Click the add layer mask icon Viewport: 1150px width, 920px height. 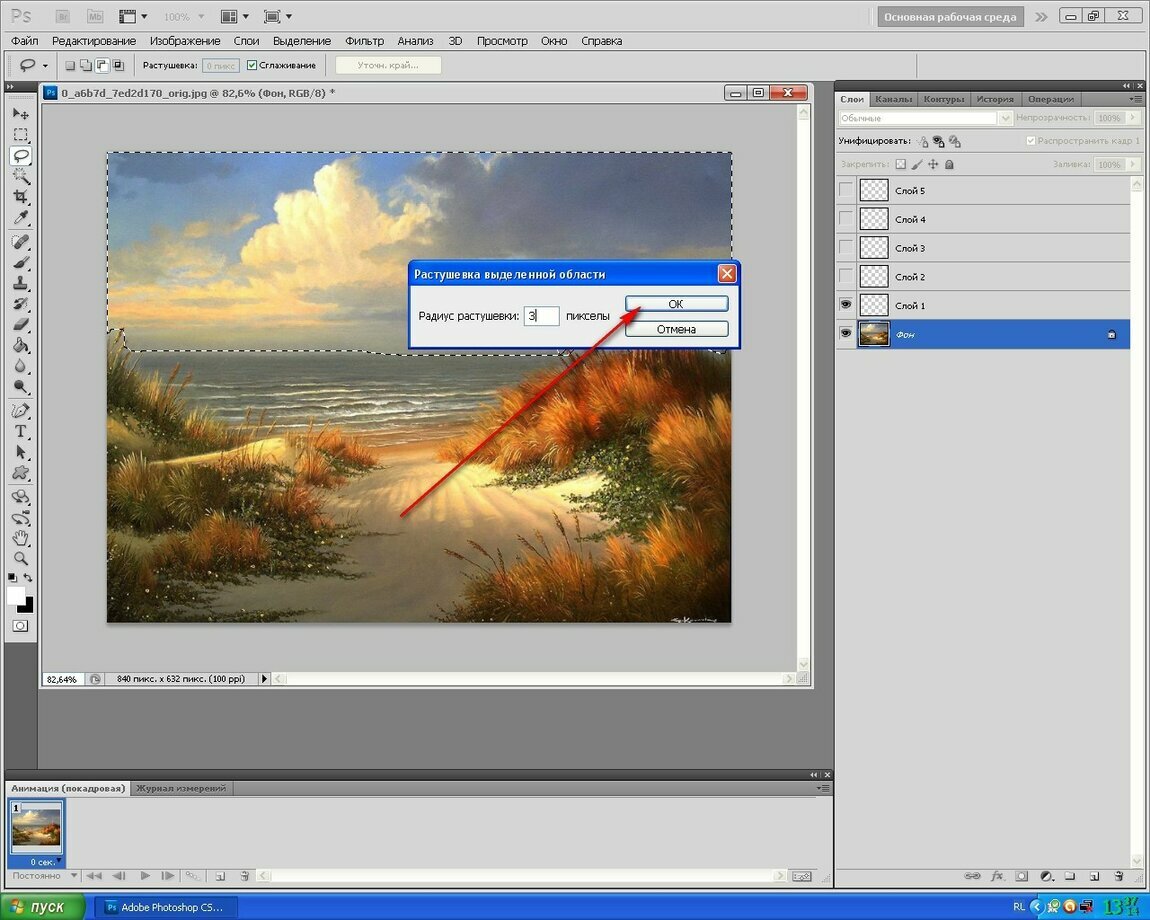[1022, 876]
